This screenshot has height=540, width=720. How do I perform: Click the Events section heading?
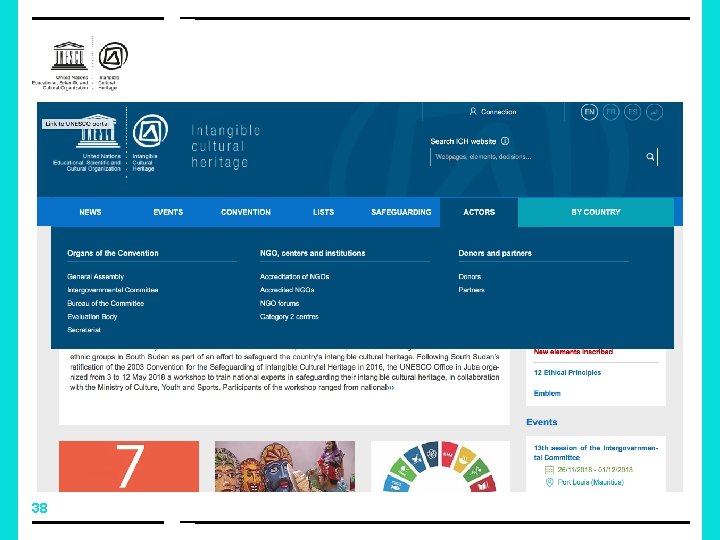coord(541,422)
